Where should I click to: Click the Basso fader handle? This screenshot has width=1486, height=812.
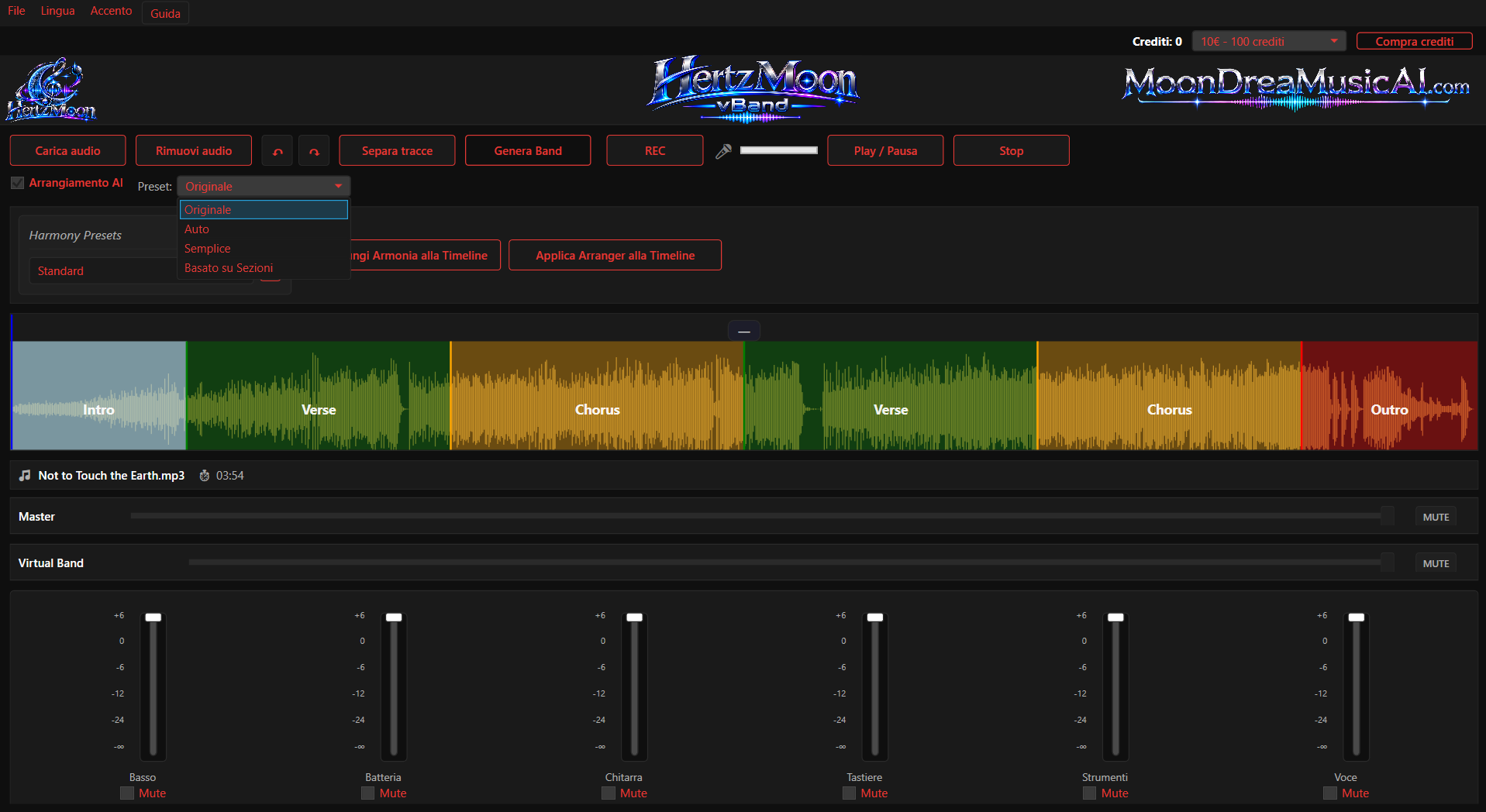click(x=153, y=618)
